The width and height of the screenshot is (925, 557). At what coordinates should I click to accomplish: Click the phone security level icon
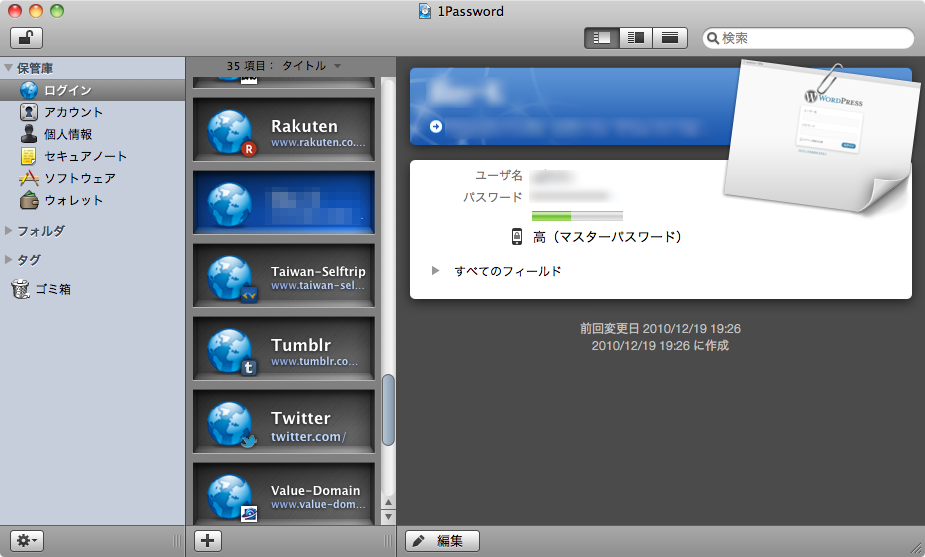pos(517,237)
